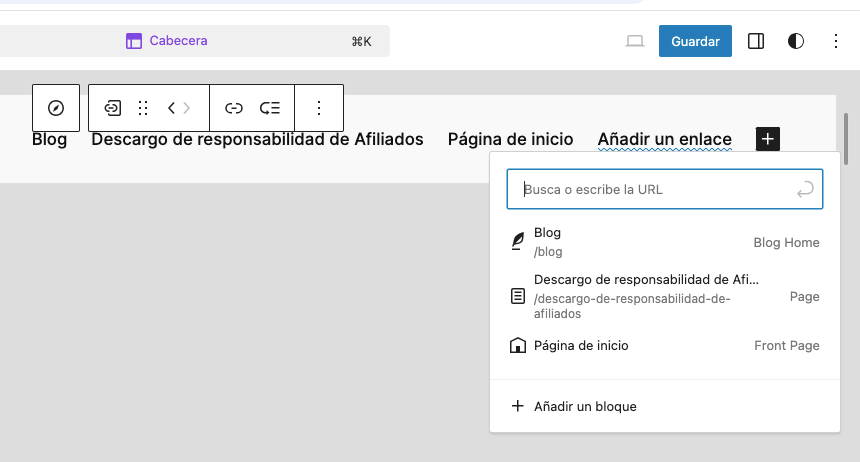Move the menu item right
860x462 pixels.
click(187, 108)
